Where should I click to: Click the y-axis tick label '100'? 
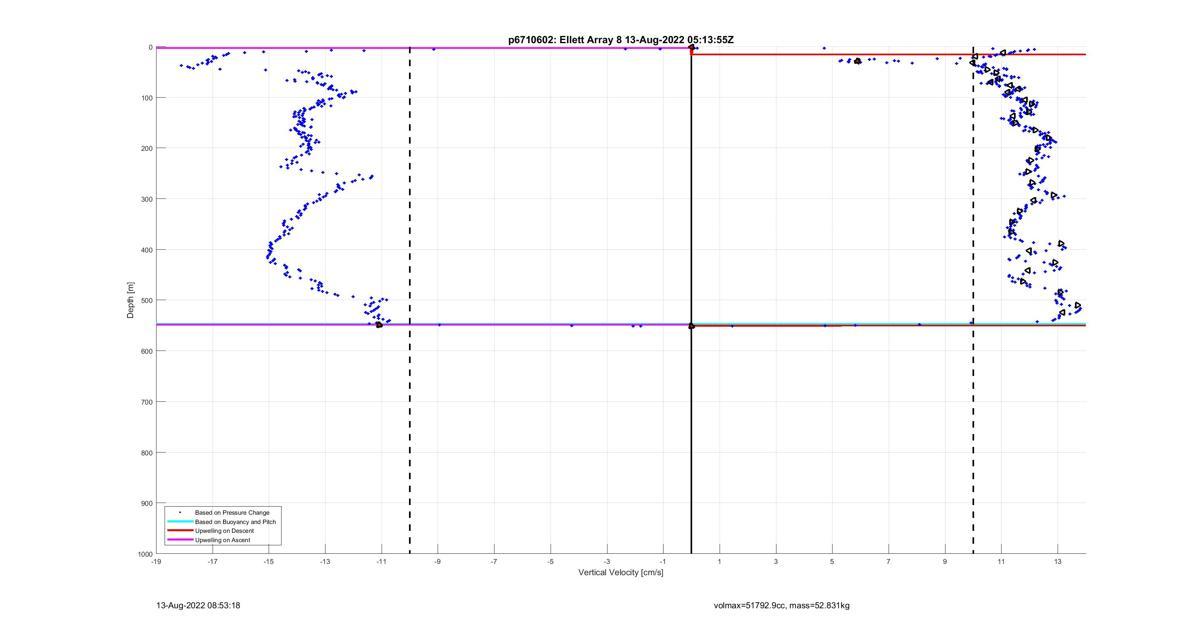pyautogui.click(x=146, y=98)
